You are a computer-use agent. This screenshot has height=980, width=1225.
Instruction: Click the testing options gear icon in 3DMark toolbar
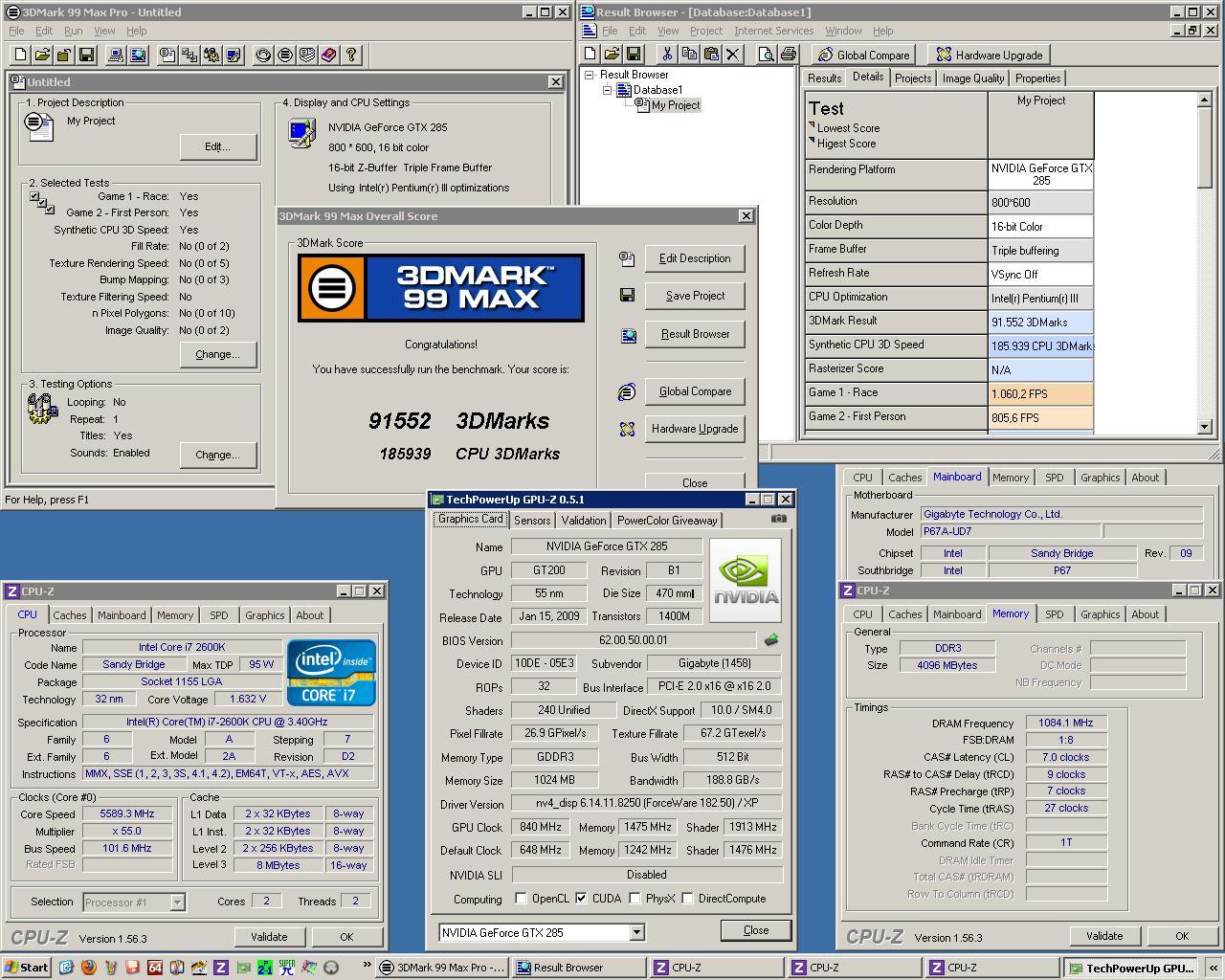coord(212,56)
